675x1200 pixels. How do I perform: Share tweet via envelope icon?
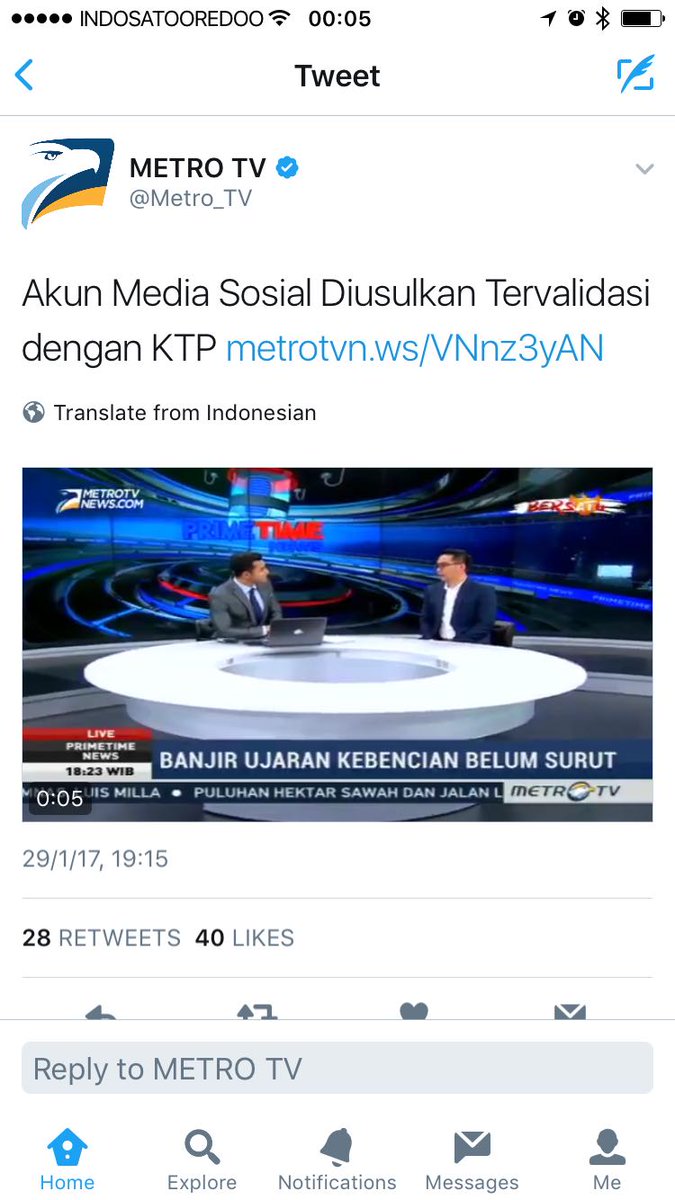coord(570,1011)
